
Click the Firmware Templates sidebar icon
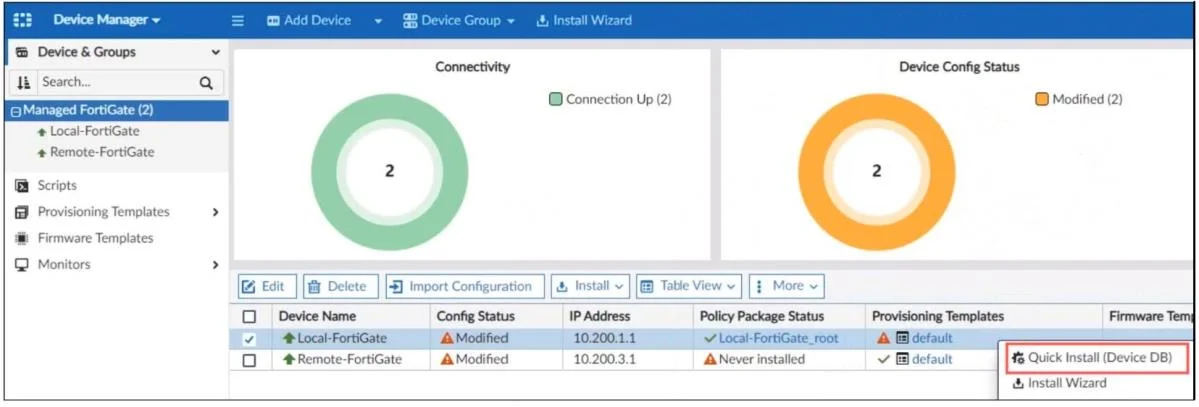[x=22, y=239]
